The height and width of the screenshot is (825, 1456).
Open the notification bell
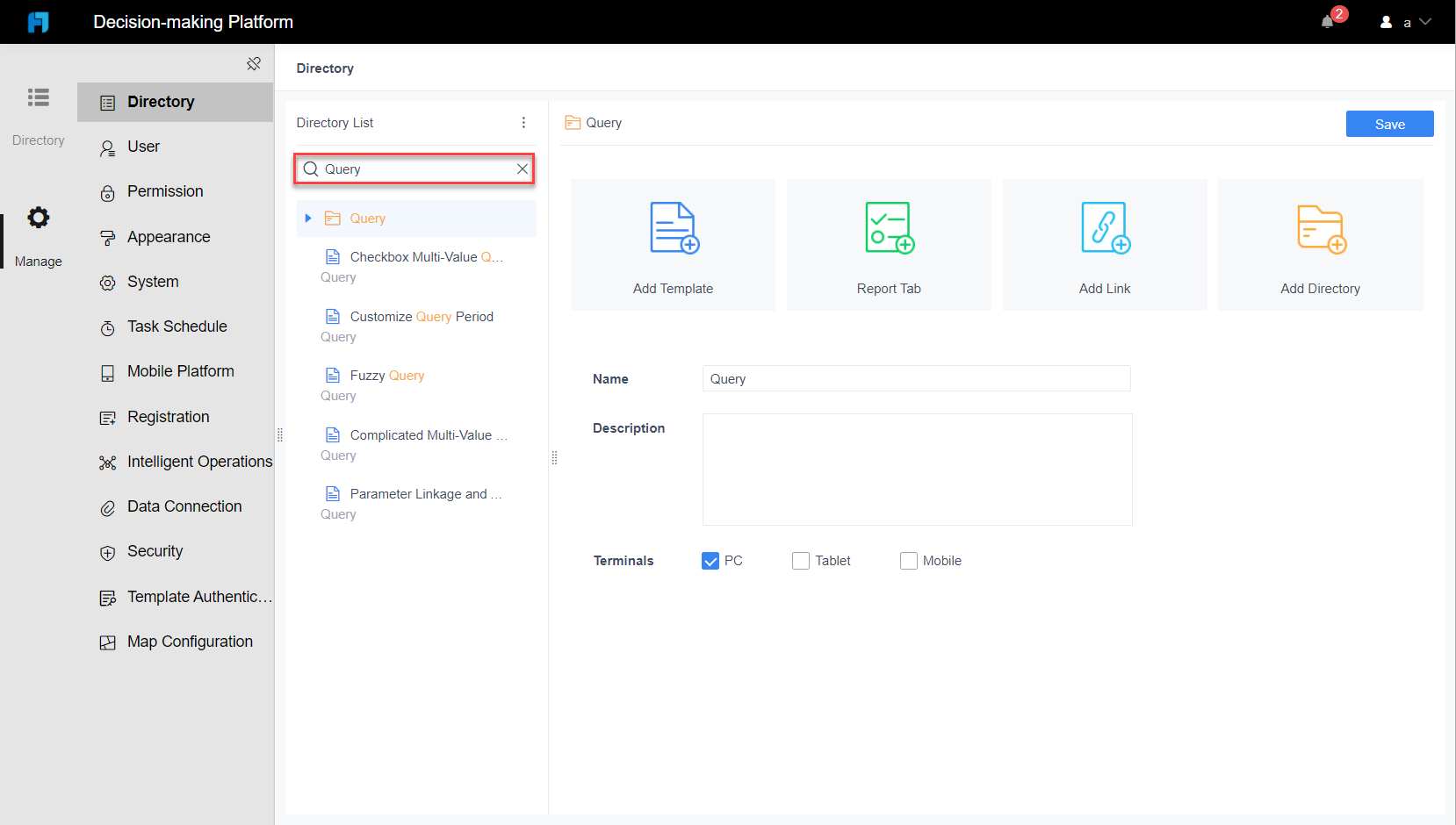pyautogui.click(x=1327, y=22)
